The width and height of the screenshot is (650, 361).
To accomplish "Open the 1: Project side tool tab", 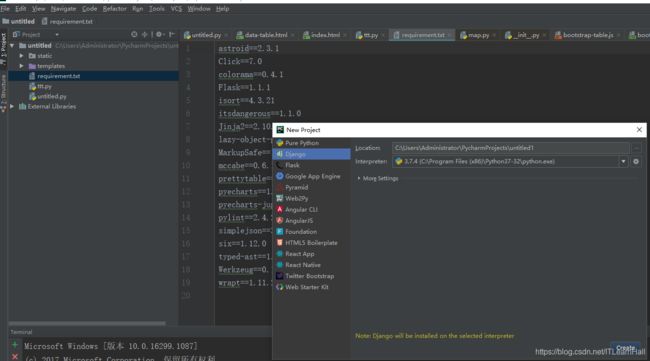I will [x=3, y=49].
